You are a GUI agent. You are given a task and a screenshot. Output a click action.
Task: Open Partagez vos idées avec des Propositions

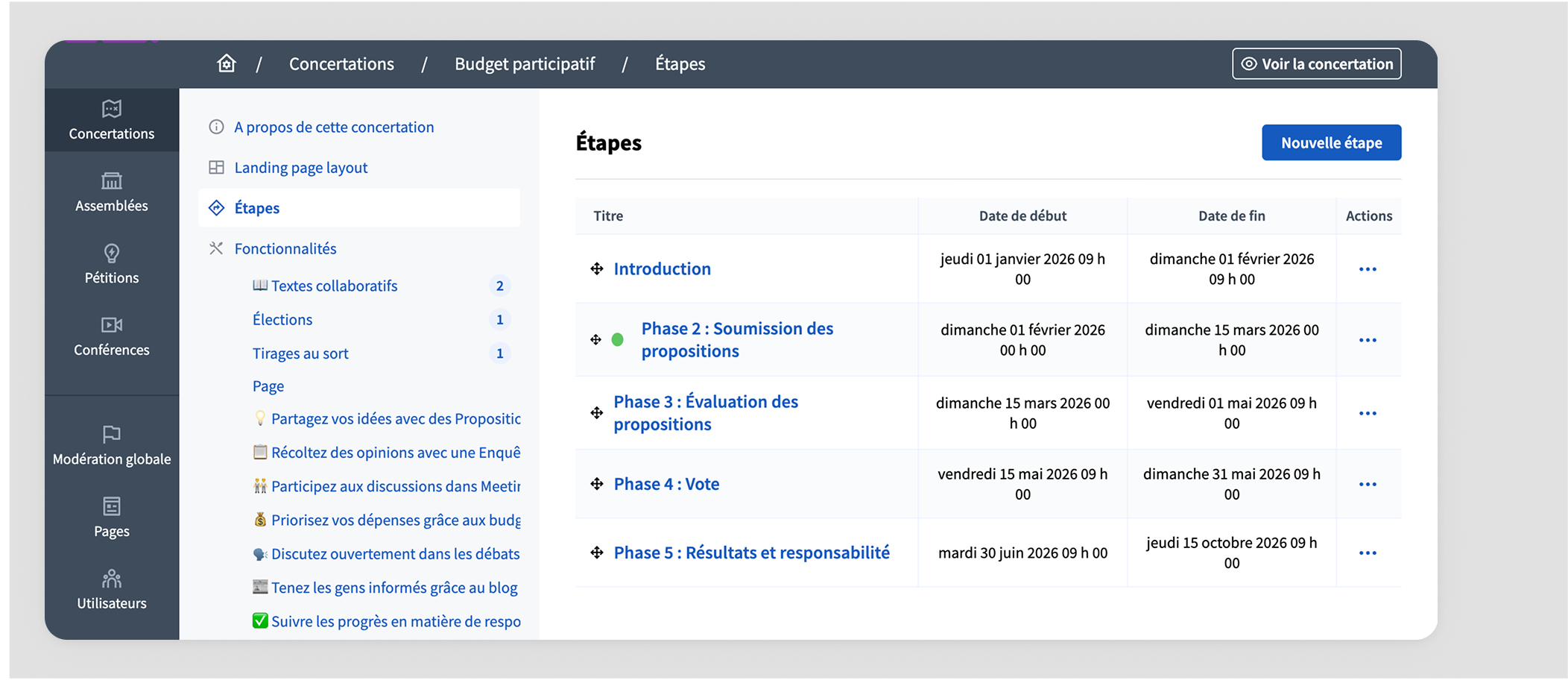(x=387, y=419)
